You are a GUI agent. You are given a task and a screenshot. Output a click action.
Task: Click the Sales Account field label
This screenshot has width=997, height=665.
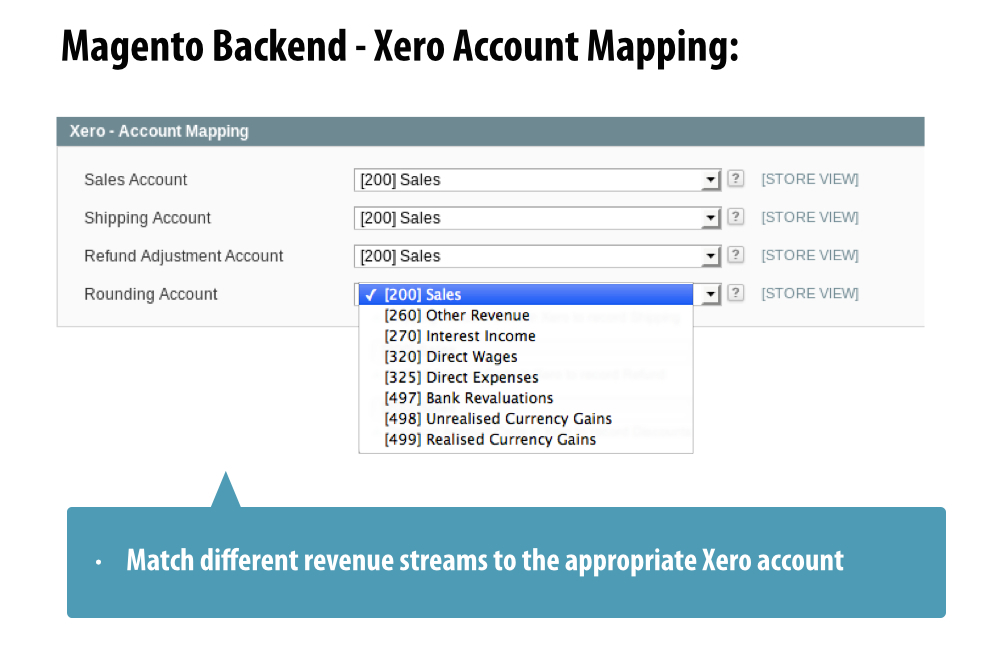[x=136, y=180]
